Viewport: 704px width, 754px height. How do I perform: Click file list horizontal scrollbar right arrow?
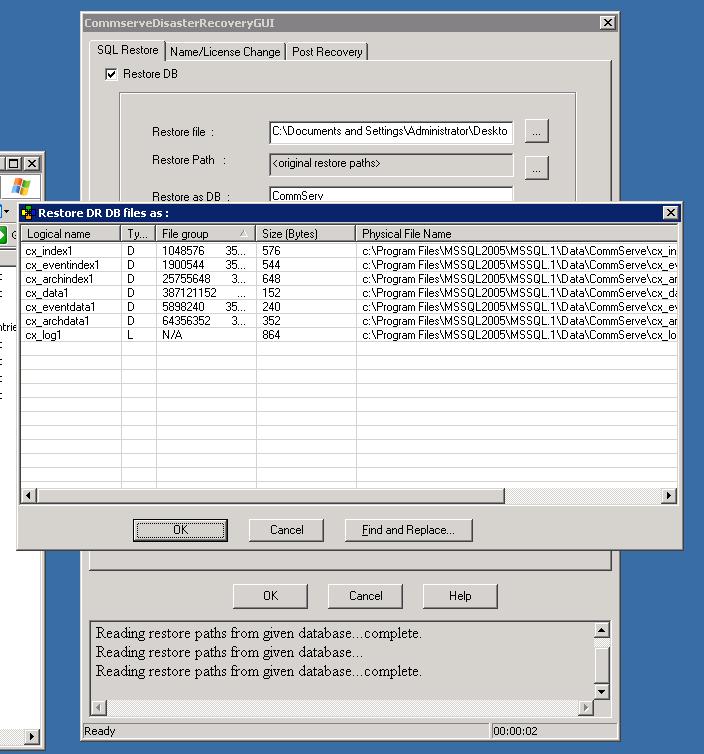[x=668, y=495]
